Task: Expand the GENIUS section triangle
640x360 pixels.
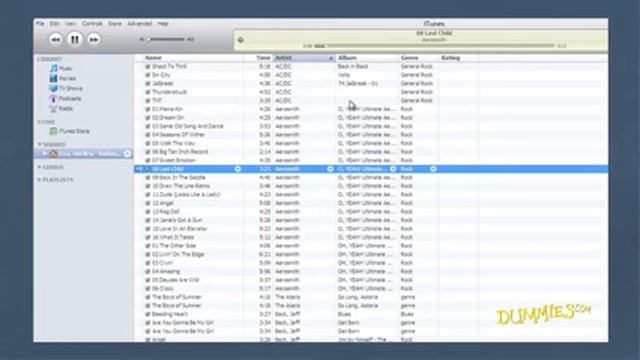Action: (x=40, y=167)
